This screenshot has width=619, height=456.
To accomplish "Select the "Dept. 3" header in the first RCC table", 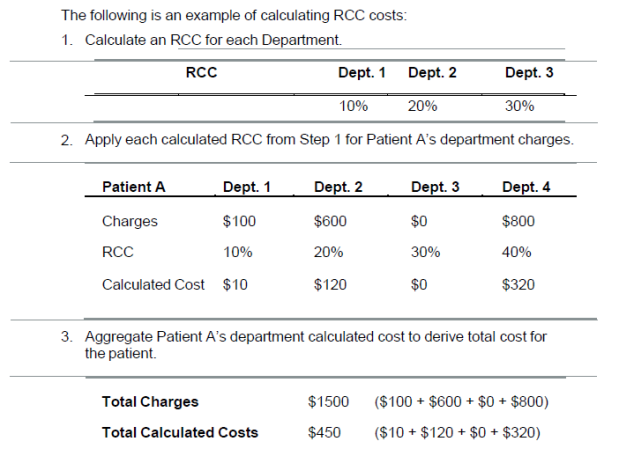I will [x=529, y=73].
